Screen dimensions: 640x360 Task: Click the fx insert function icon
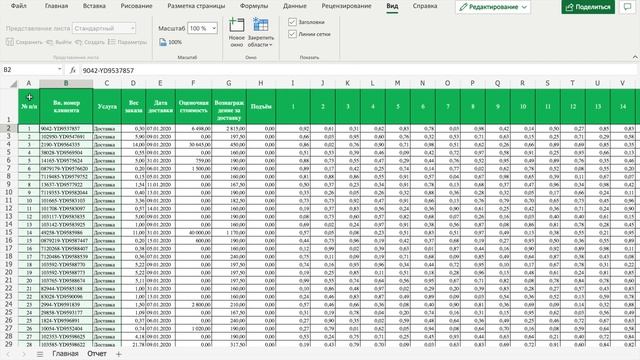73,70
